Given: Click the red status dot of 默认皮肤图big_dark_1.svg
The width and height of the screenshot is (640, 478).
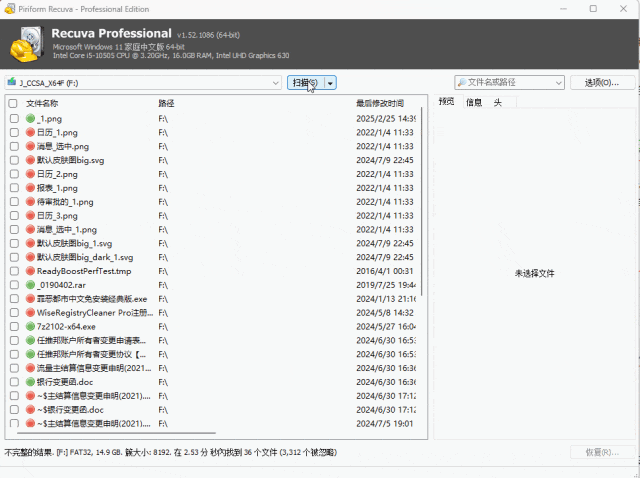Looking at the screenshot, I should [30, 257].
